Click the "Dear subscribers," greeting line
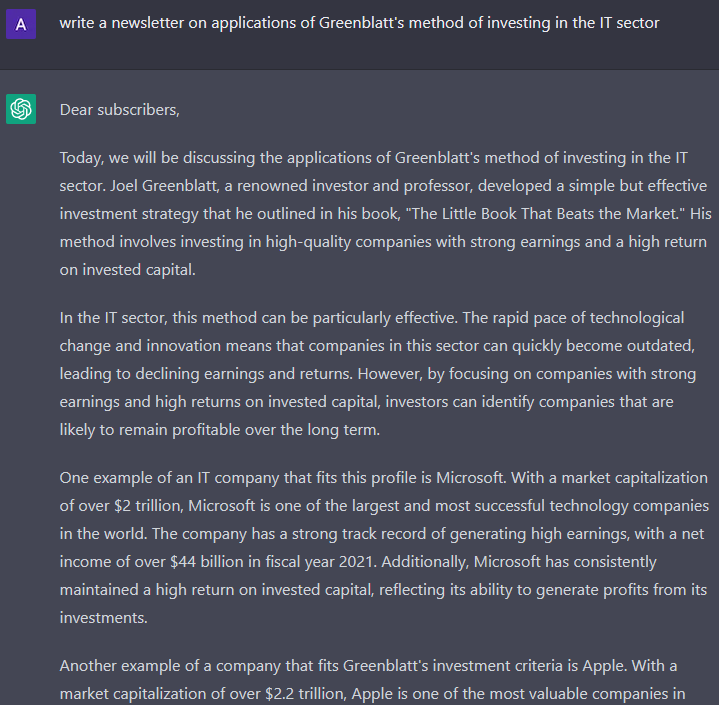 (x=120, y=110)
